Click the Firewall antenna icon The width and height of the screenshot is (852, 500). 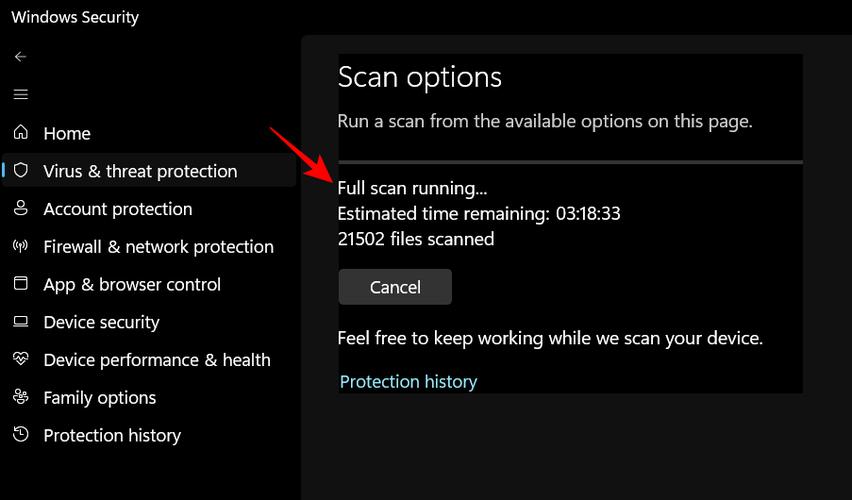click(x=21, y=246)
